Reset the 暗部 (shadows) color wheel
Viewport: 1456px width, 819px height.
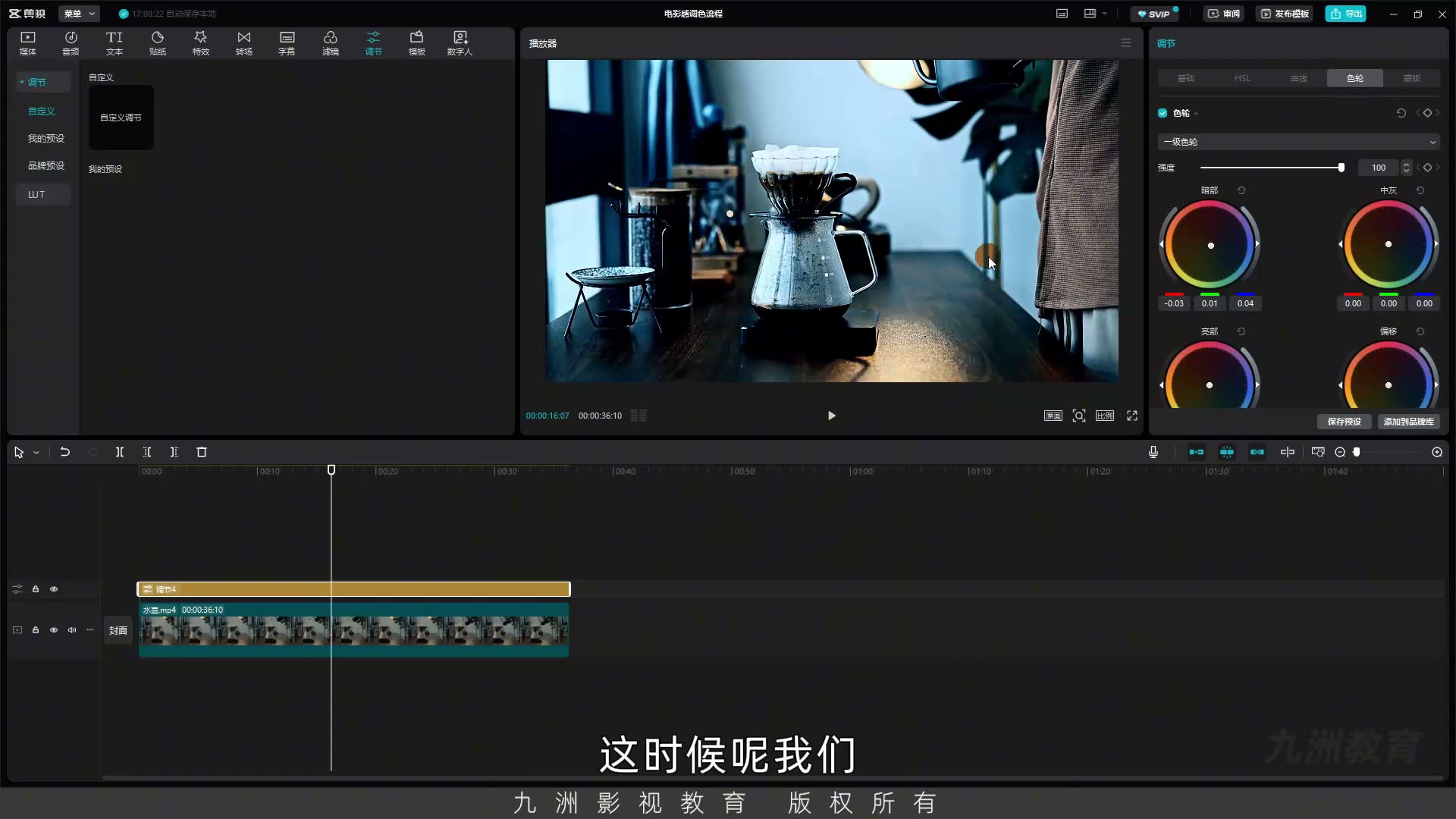(1241, 190)
